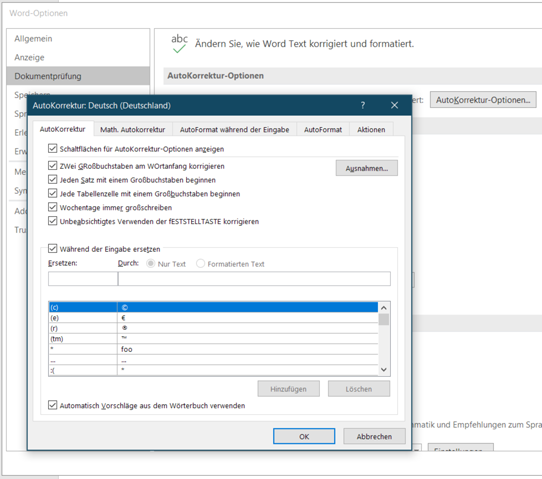
Task: Open the Aktionen tab
Action: [x=371, y=130]
